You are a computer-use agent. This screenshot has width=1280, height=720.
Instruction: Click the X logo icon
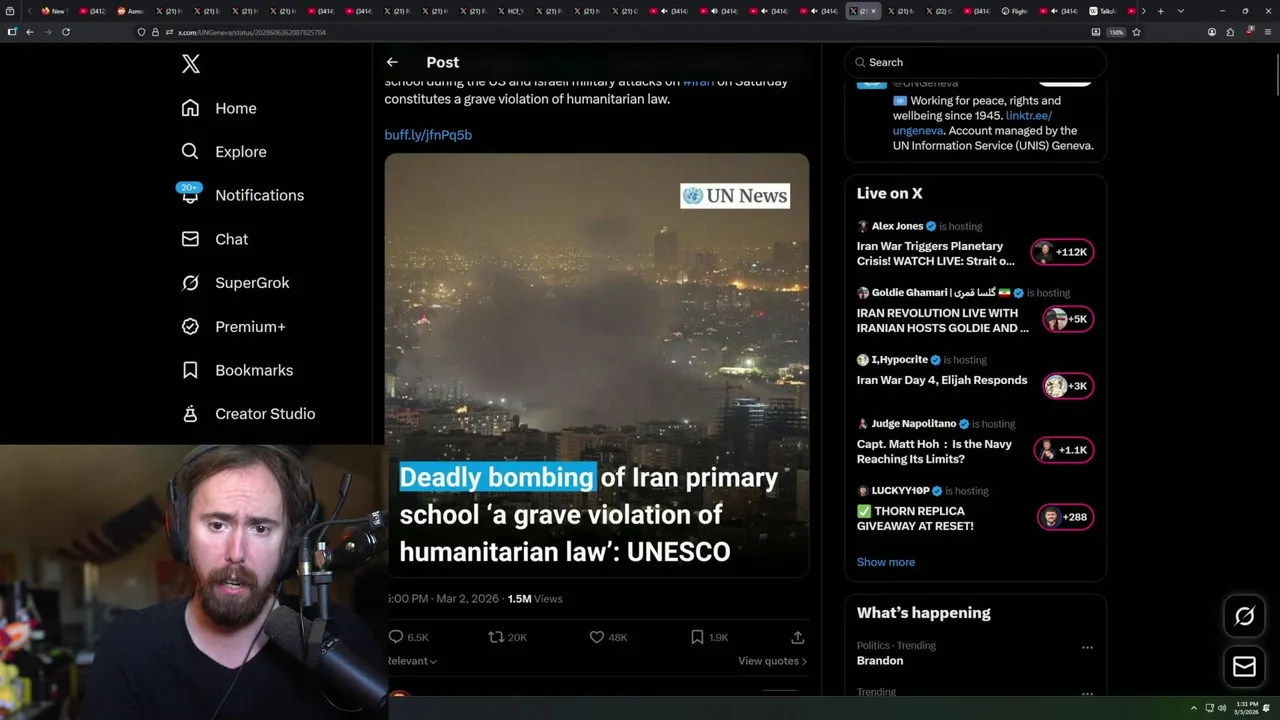pos(191,64)
